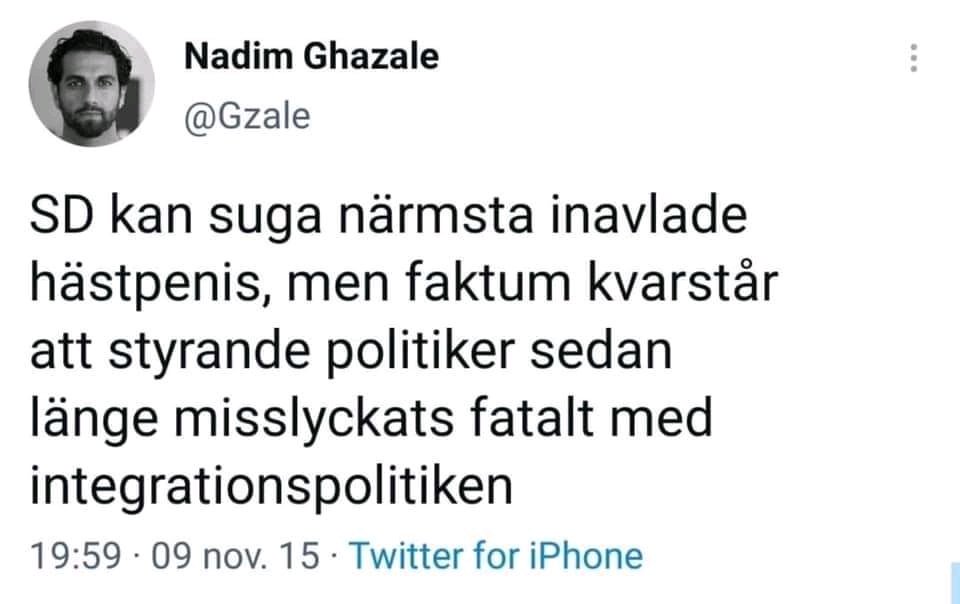Open the three-dot more options menu

913,58
